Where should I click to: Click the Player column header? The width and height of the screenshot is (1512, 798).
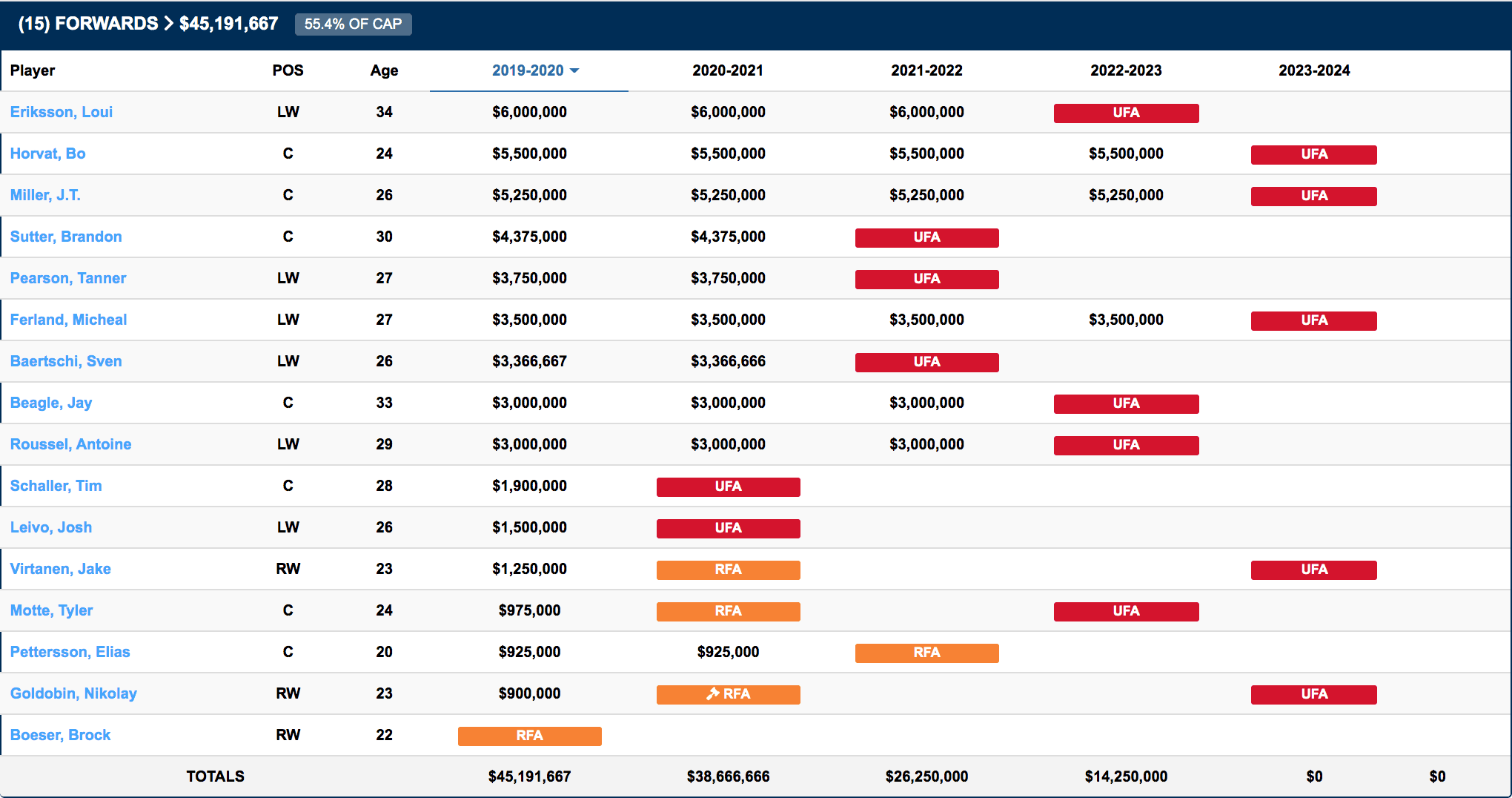coord(33,70)
